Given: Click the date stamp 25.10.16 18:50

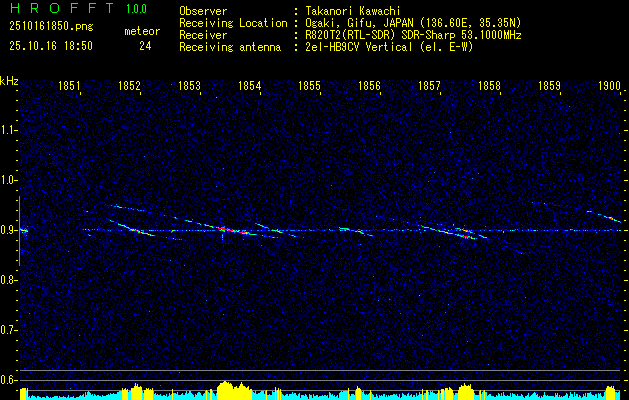Looking at the screenshot, I should (51, 46).
